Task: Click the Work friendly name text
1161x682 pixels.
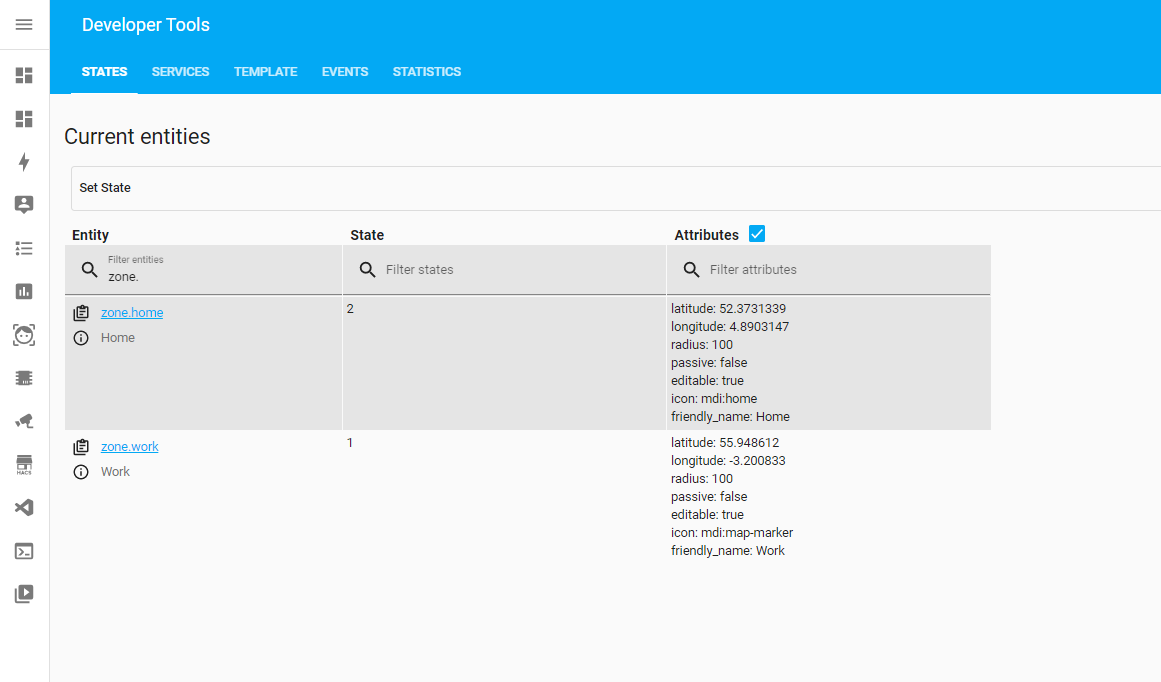Action: click(x=115, y=472)
